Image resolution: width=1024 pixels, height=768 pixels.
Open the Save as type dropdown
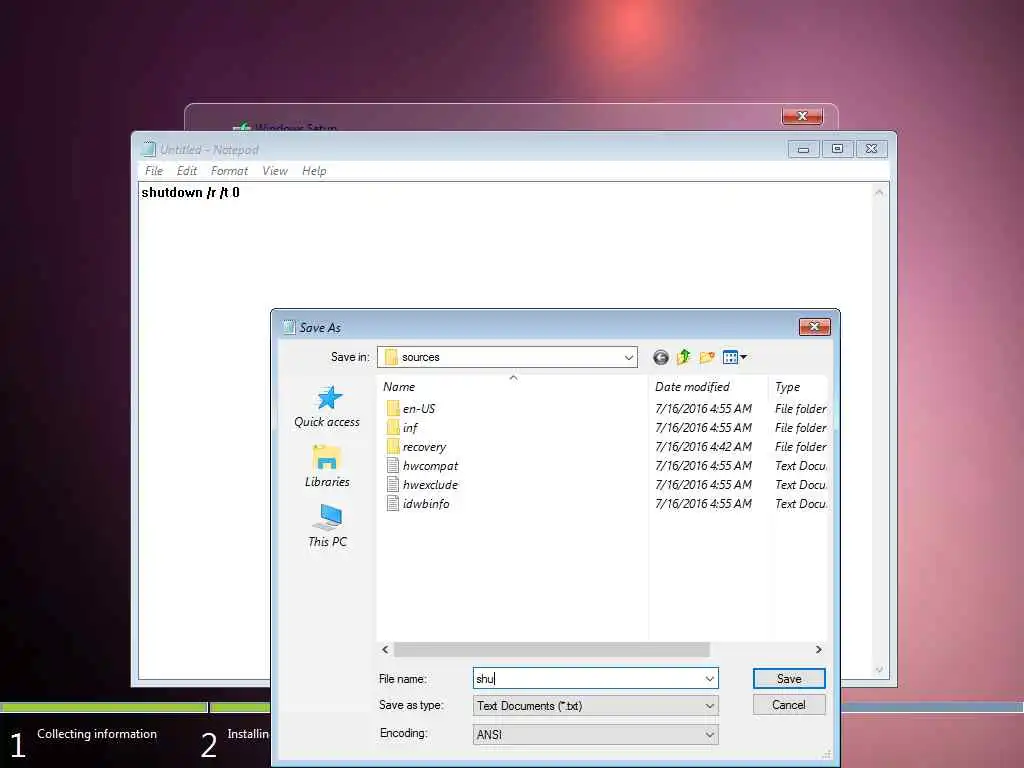click(x=595, y=706)
